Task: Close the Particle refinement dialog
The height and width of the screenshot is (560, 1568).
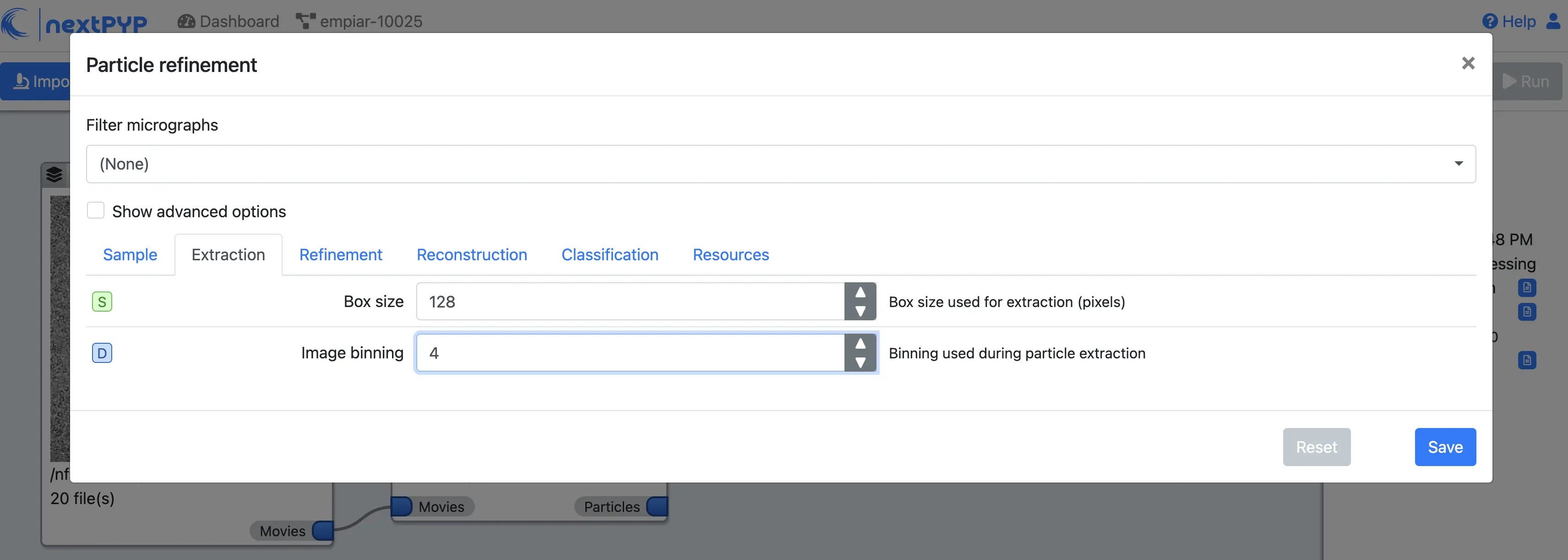Action: tap(1468, 63)
